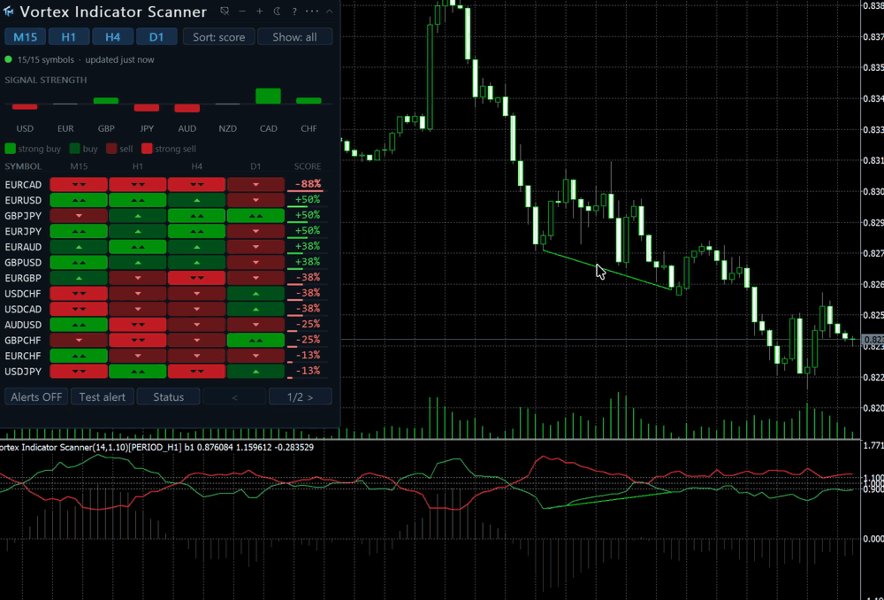The width and height of the screenshot is (884, 600).
Task: Click the AUDUSD M15 strong buy cell
Action: (78, 325)
